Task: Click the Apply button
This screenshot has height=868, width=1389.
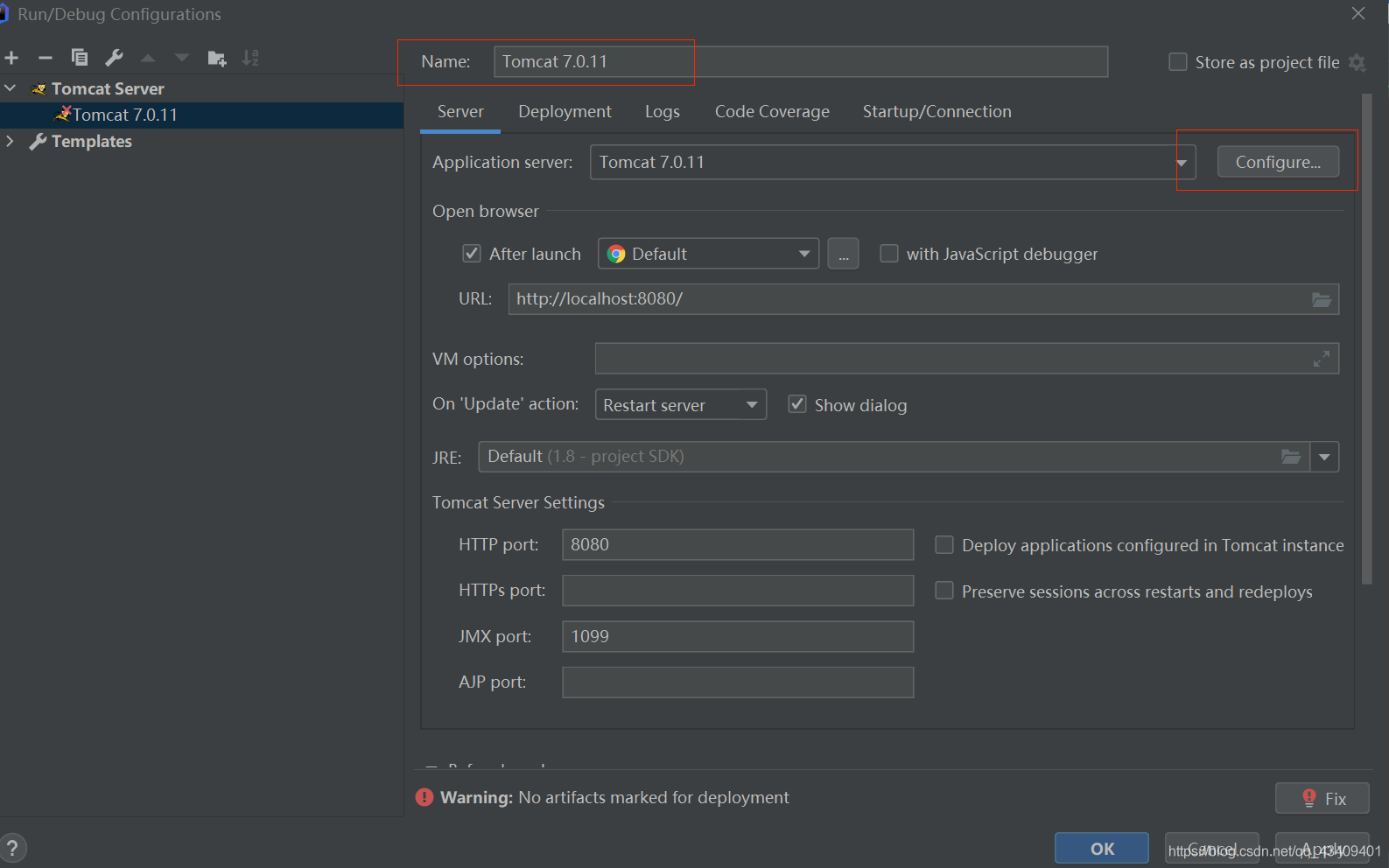Action: point(1322,849)
